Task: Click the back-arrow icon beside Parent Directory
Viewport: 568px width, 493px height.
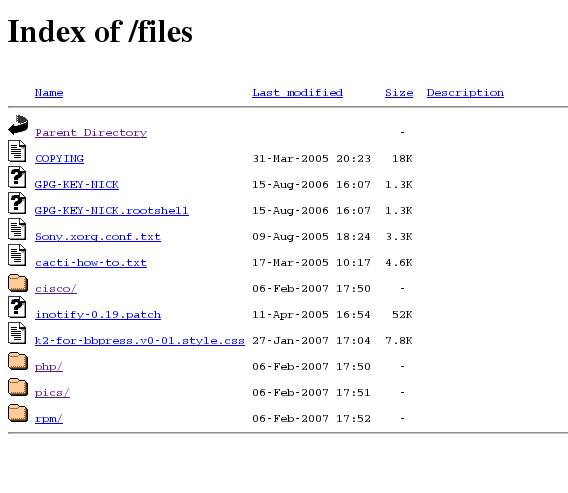Action: [x=18, y=125]
